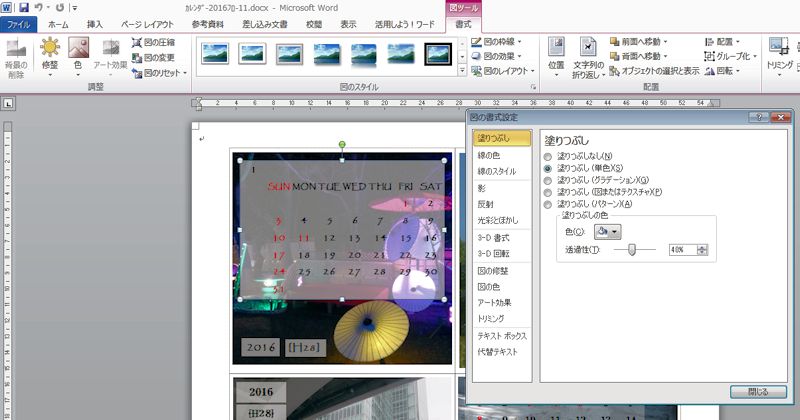
Task: Select 塗りつぶし (グラデーション) radio option
Action: tap(547, 180)
